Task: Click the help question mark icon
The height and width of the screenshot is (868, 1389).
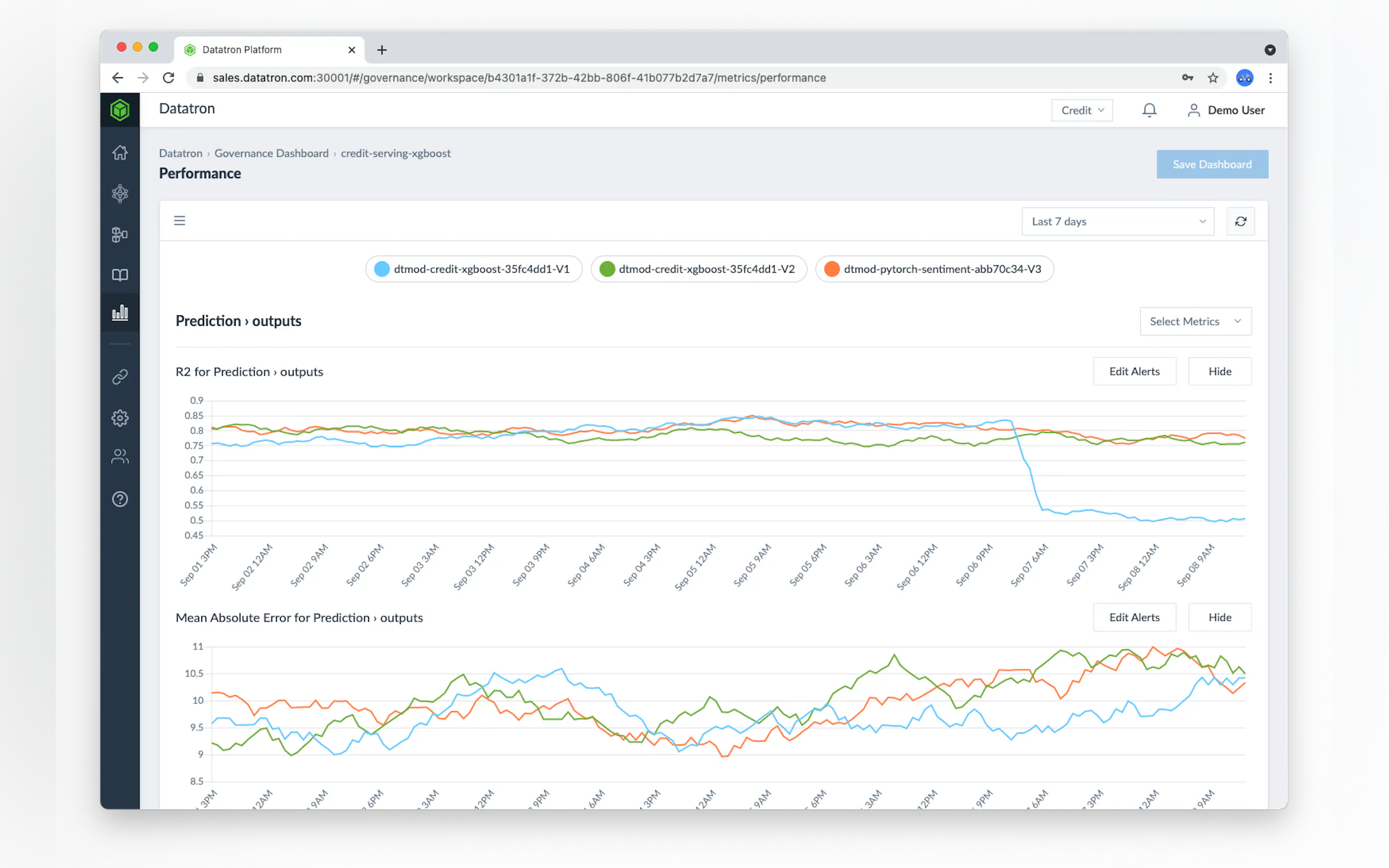Action: click(x=119, y=499)
